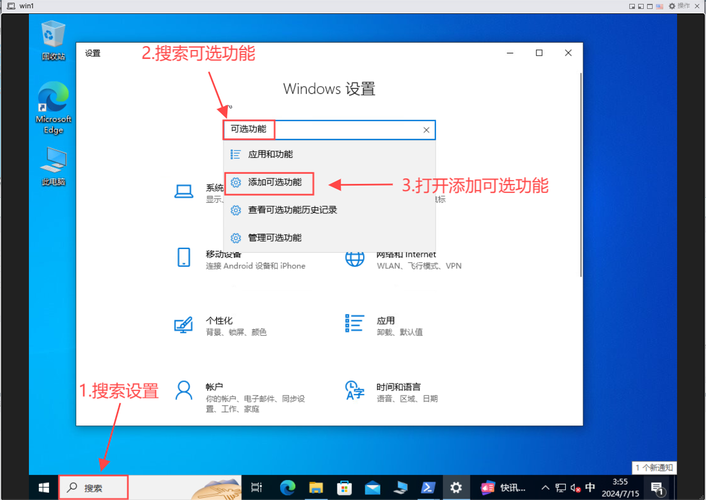This screenshot has width=706, height=500.
Task: Click the keyboard flag icon in VM toolbar
Action: tap(660, 6)
